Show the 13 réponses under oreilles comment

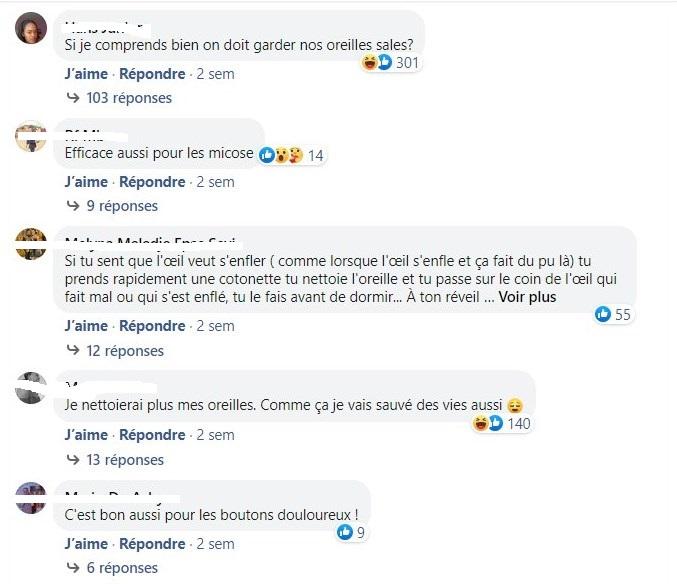tap(115, 460)
